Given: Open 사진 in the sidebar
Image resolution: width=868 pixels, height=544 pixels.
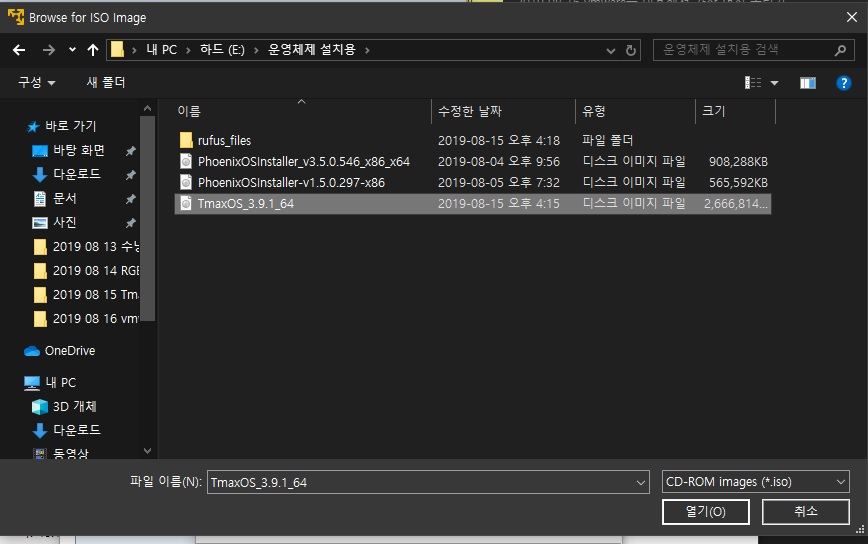Looking at the screenshot, I should pyautogui.click(x=64, y=222).
